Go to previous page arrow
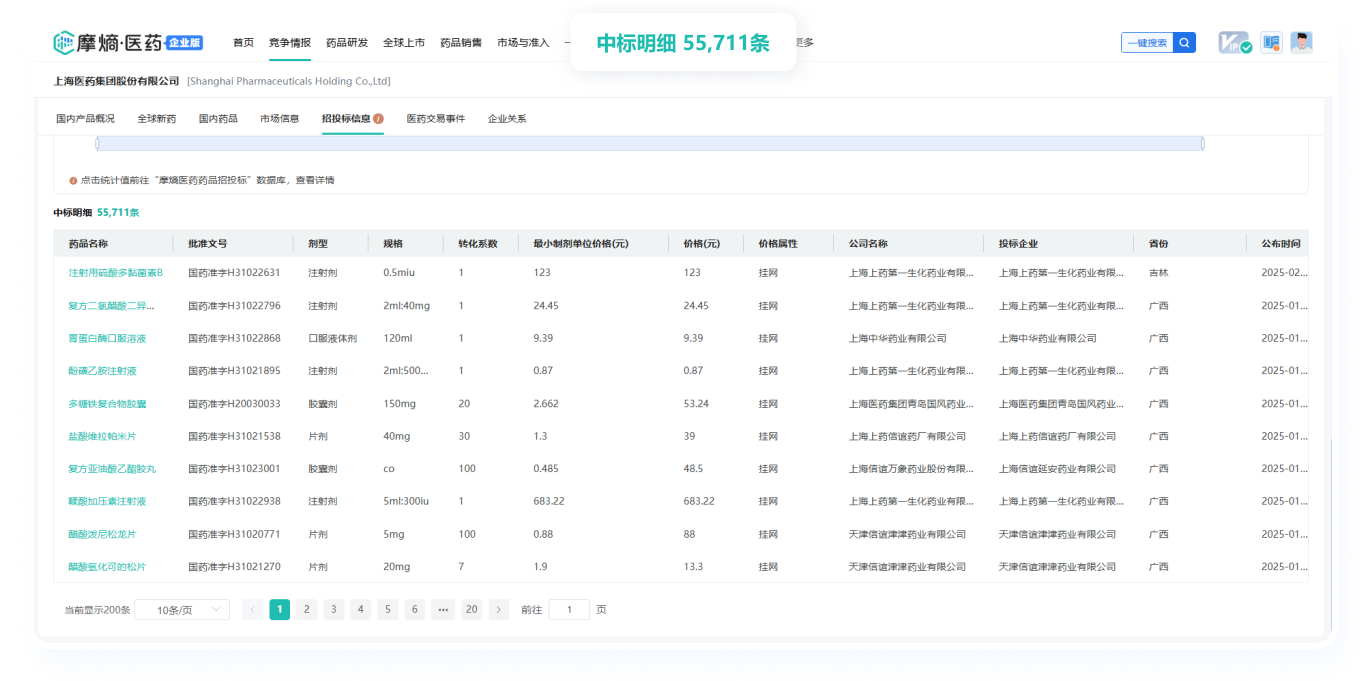Image resolution: width=1366 pixels, height=681 pixels. (252, 609)
